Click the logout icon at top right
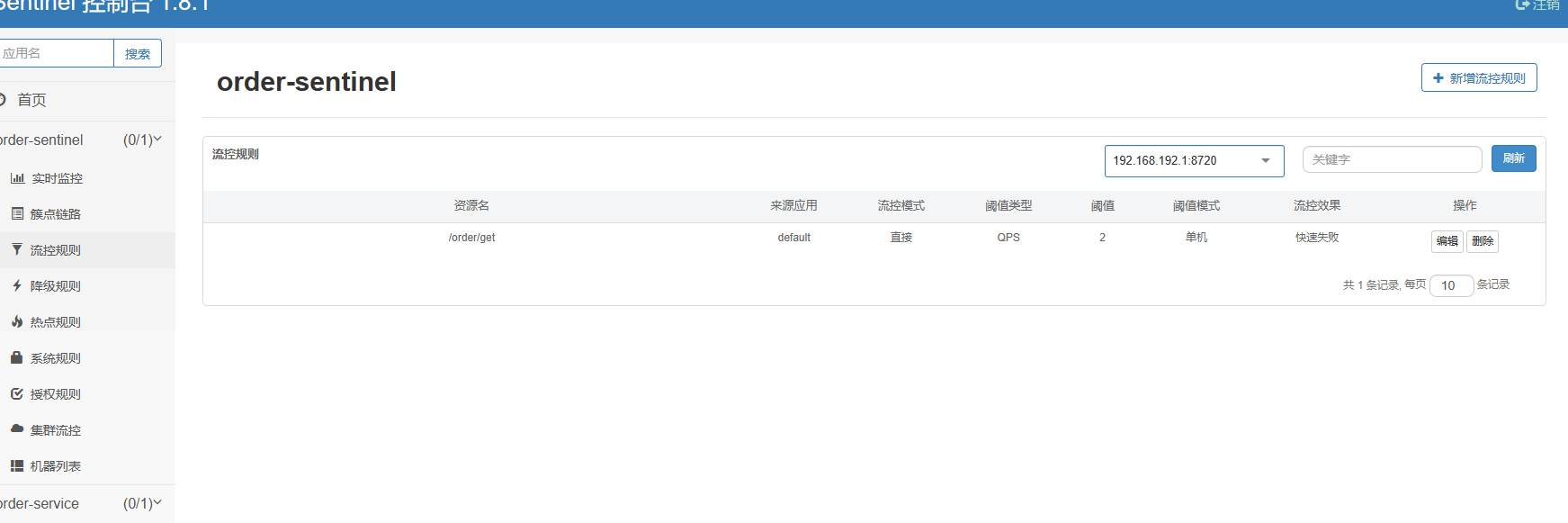Viewport: 1568px width, 523px height. pos(1522,5)
